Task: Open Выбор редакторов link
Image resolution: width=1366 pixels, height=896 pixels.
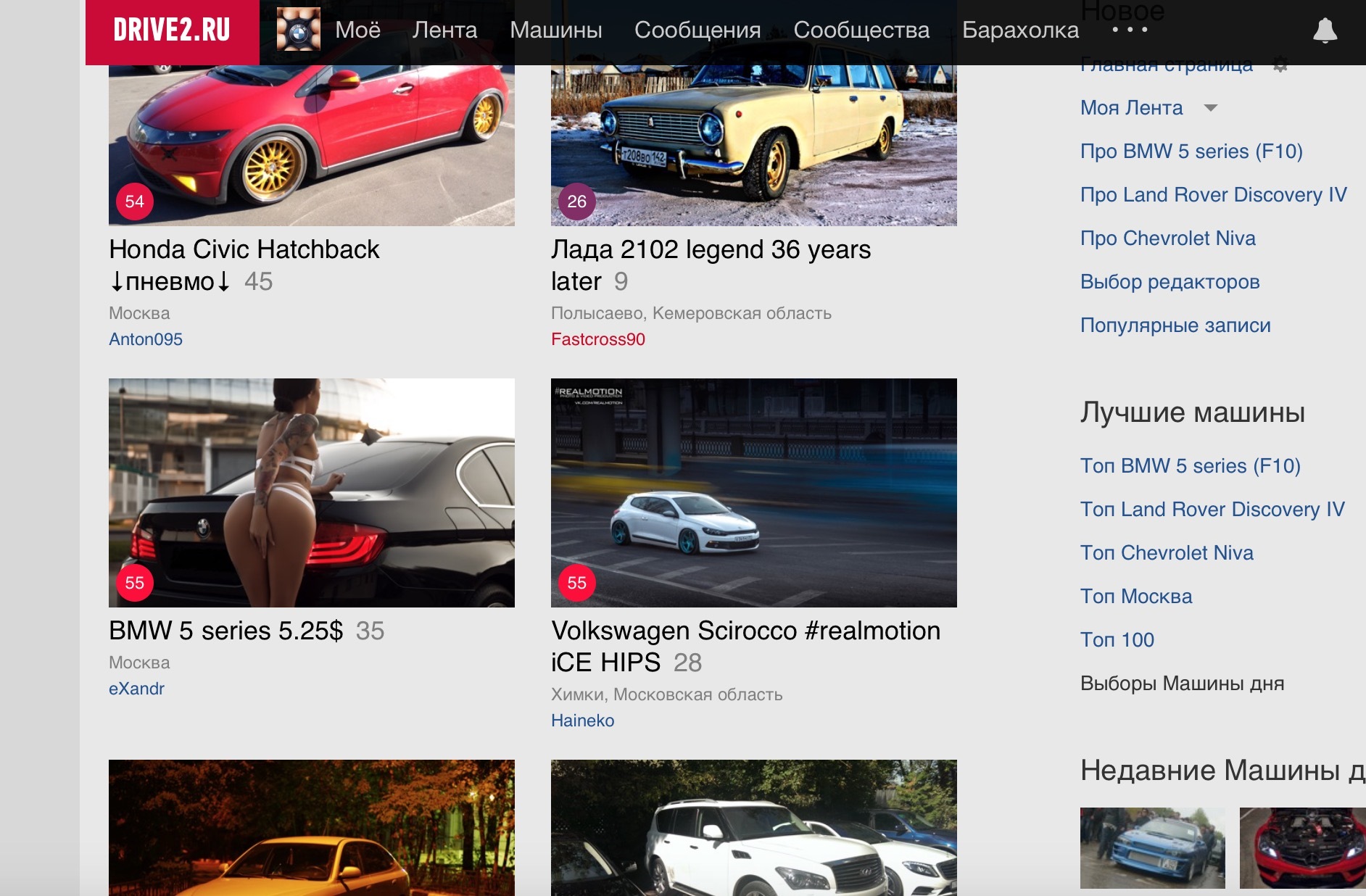Action: [x=1170, y=282]
